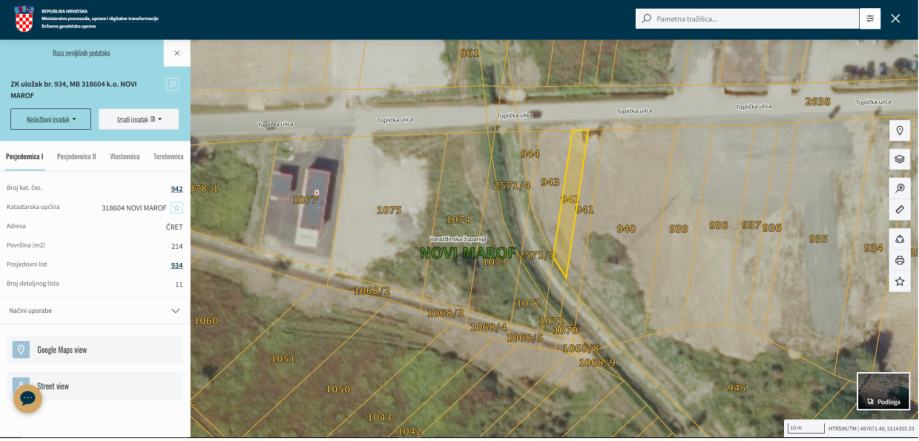Viewport: 919px width, 441px height.
Task: Click parcel label 940 on the map
Action: point(626,229)
